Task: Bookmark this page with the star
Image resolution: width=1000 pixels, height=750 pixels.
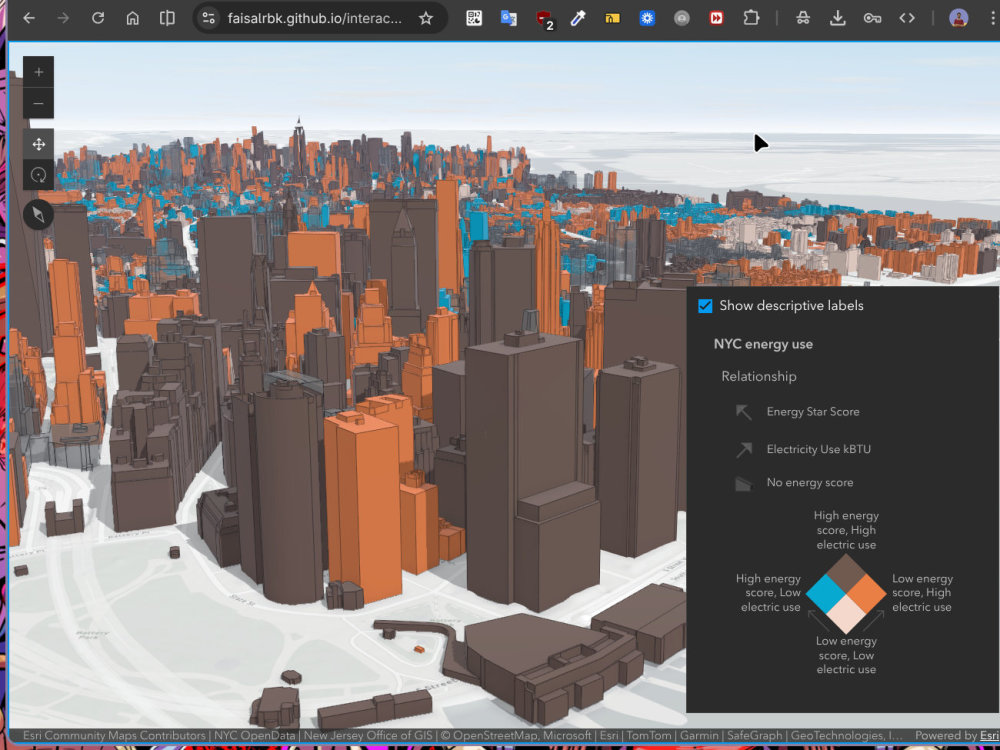Action: (x=426, y=18)
